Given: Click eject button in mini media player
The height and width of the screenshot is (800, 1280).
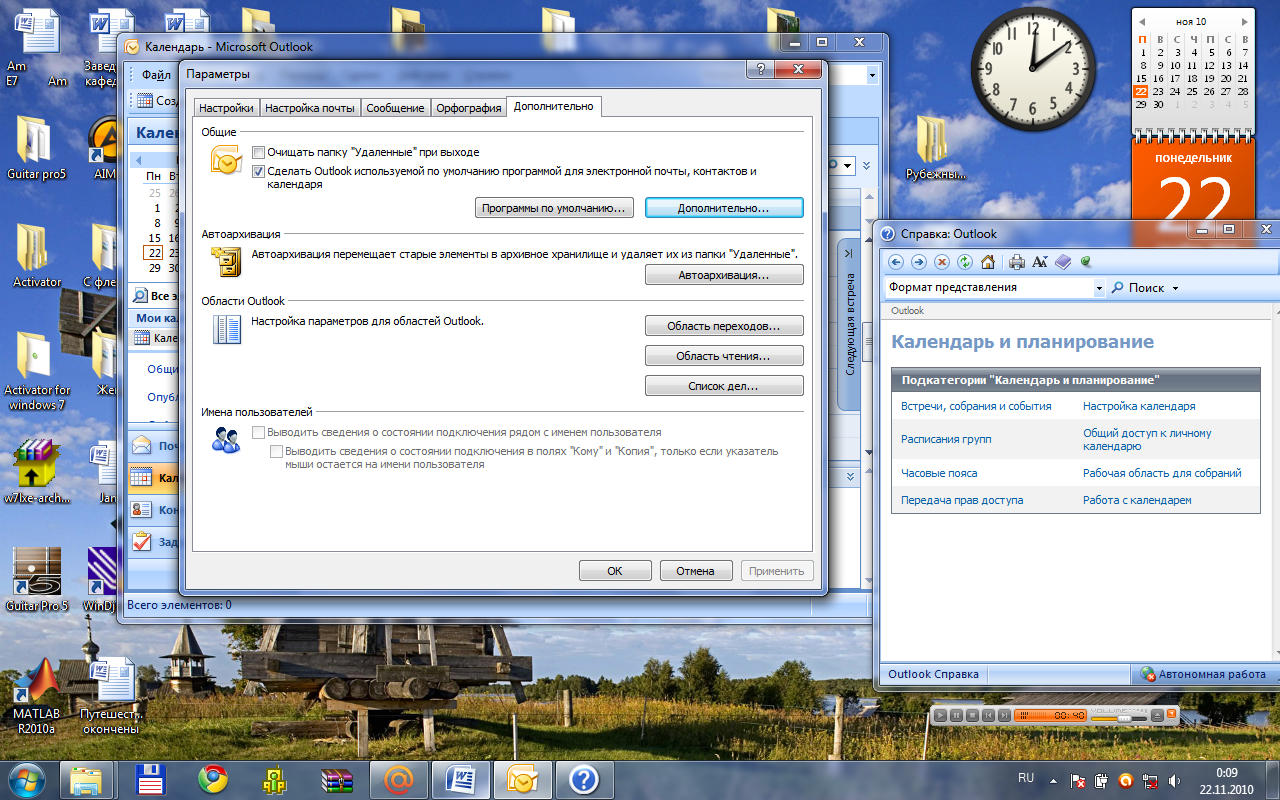Looking at the screenshot, I should pos(1157,715).
